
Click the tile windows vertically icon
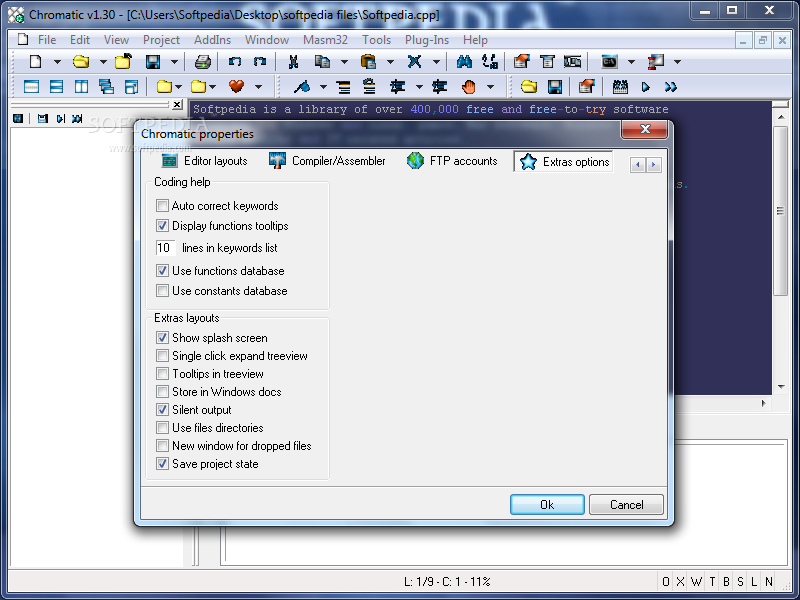click(x=81, y=87)
